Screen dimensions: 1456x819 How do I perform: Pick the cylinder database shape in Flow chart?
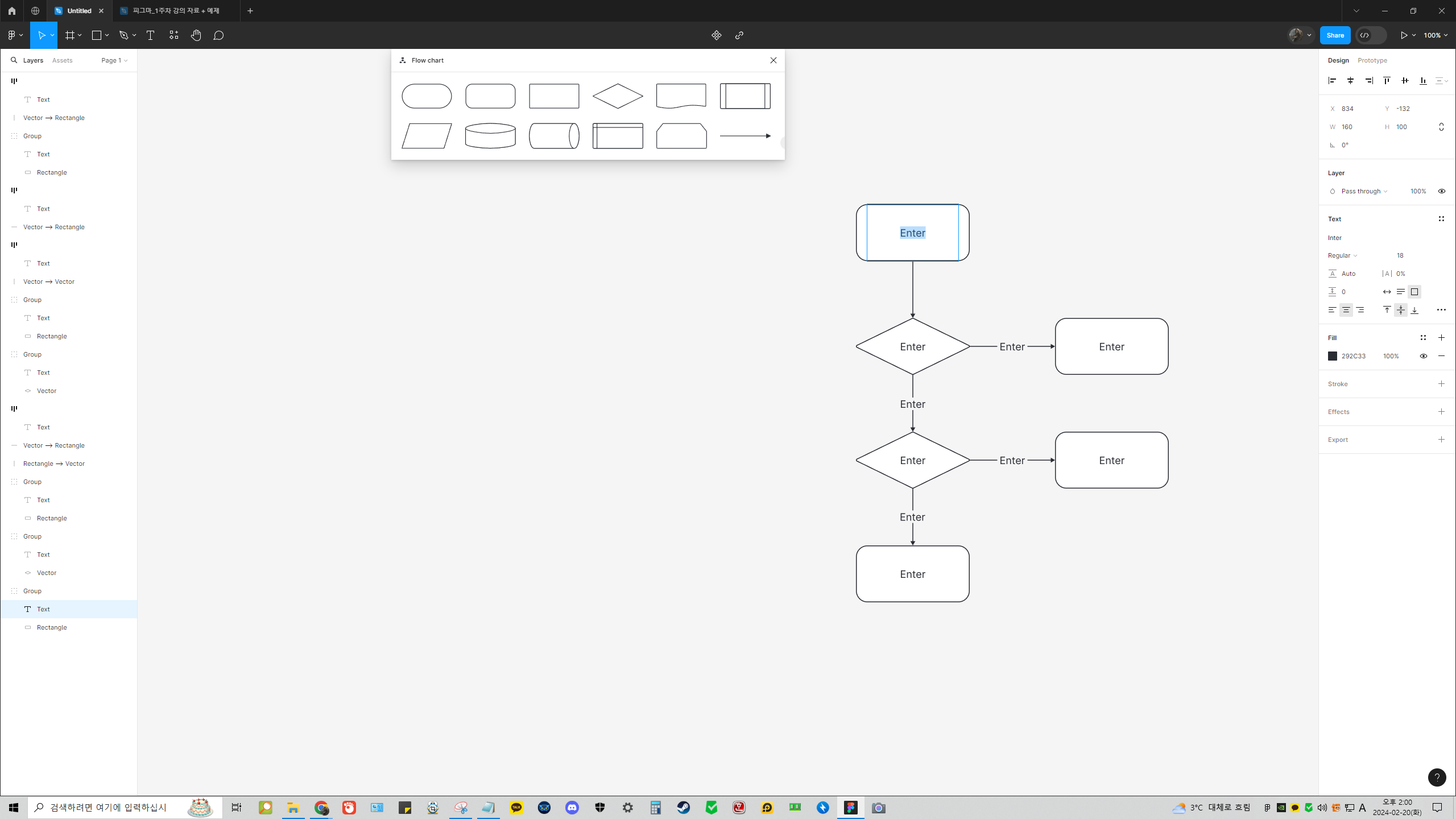pos(490,136)
